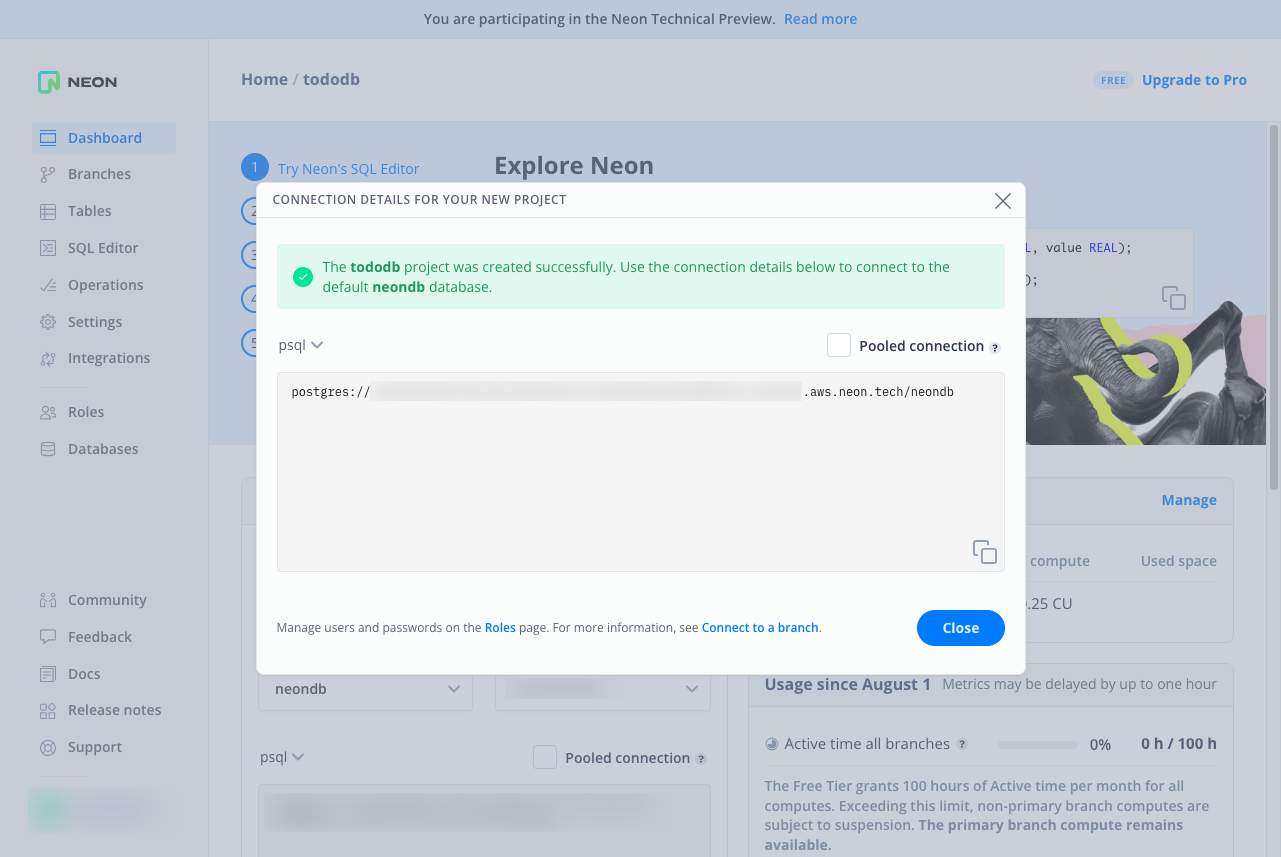This screenshot has height=857, width=1281.
Task: Click the Branches fork icon in the sidebar
Action: pos(48,174)
